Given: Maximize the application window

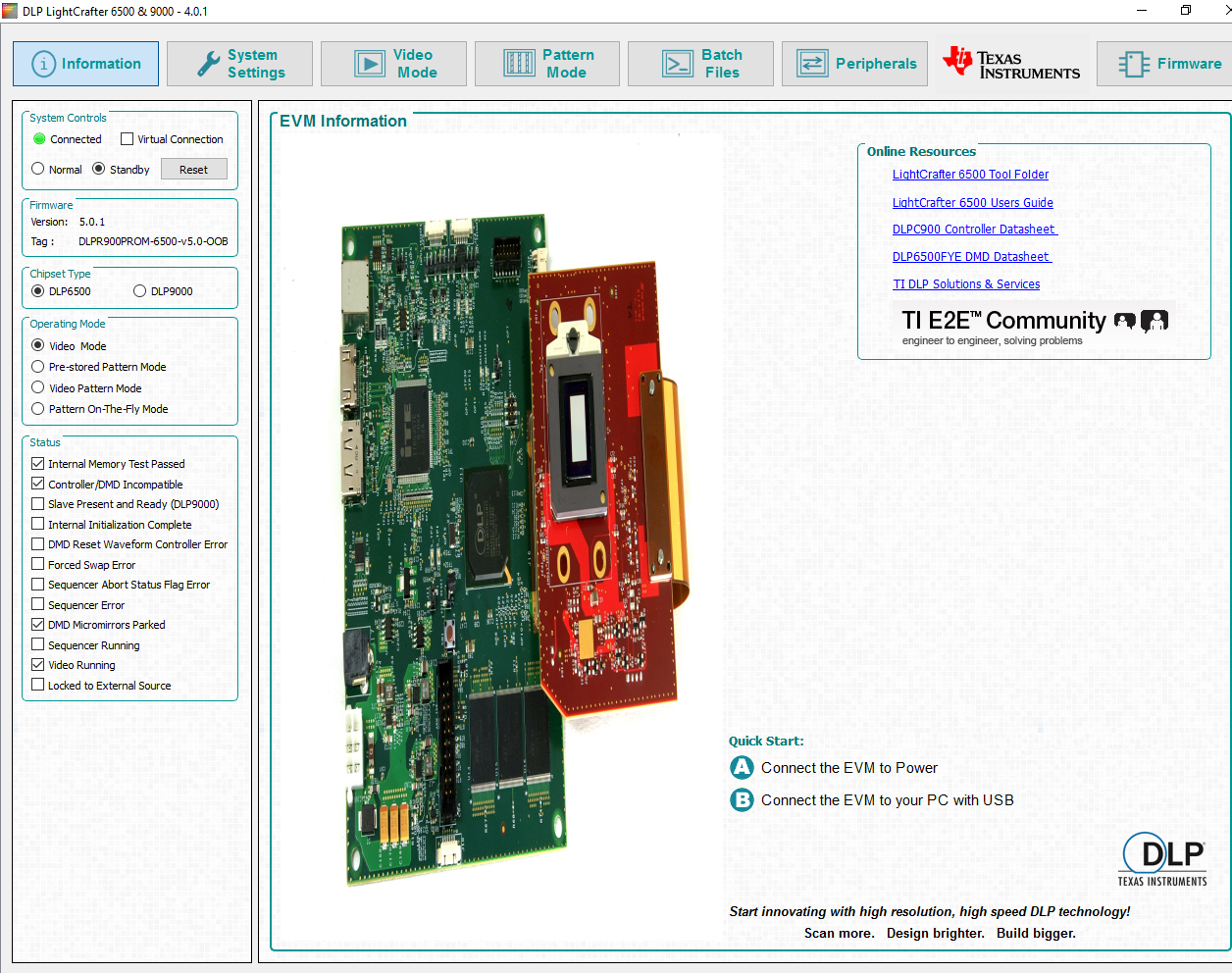Looking at the screenshot, I should [x=1186, y=11].
